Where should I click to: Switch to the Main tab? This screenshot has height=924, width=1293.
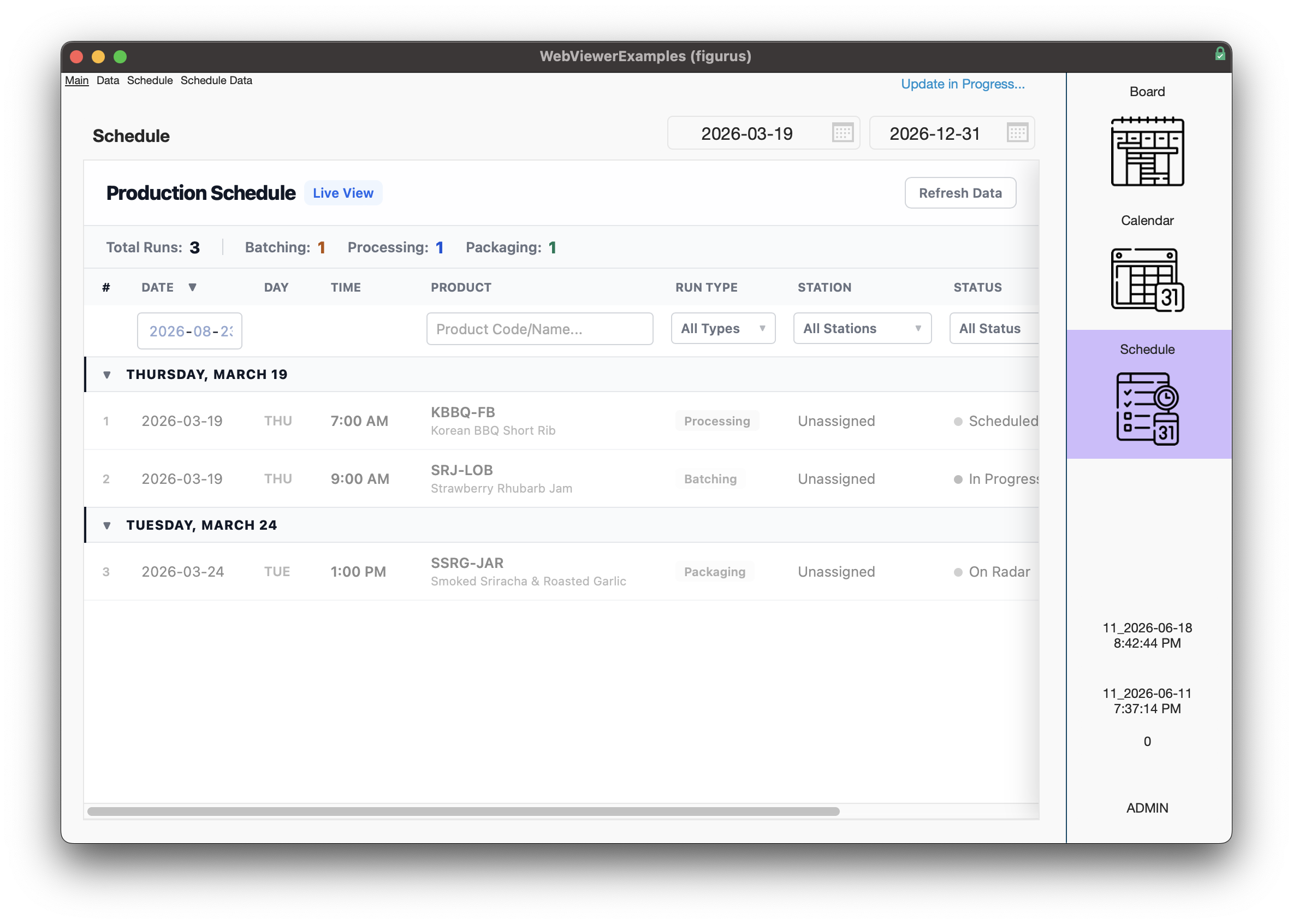(77, 80)
